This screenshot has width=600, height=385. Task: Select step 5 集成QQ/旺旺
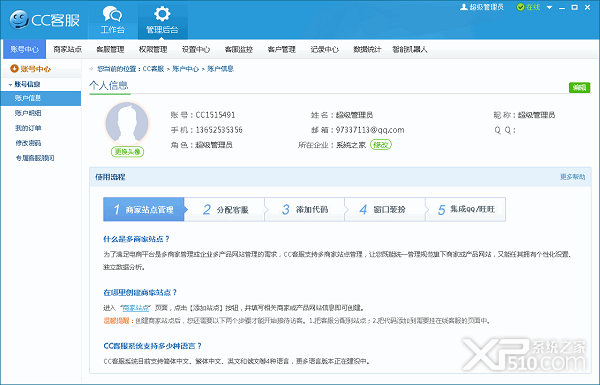[466, 209]
